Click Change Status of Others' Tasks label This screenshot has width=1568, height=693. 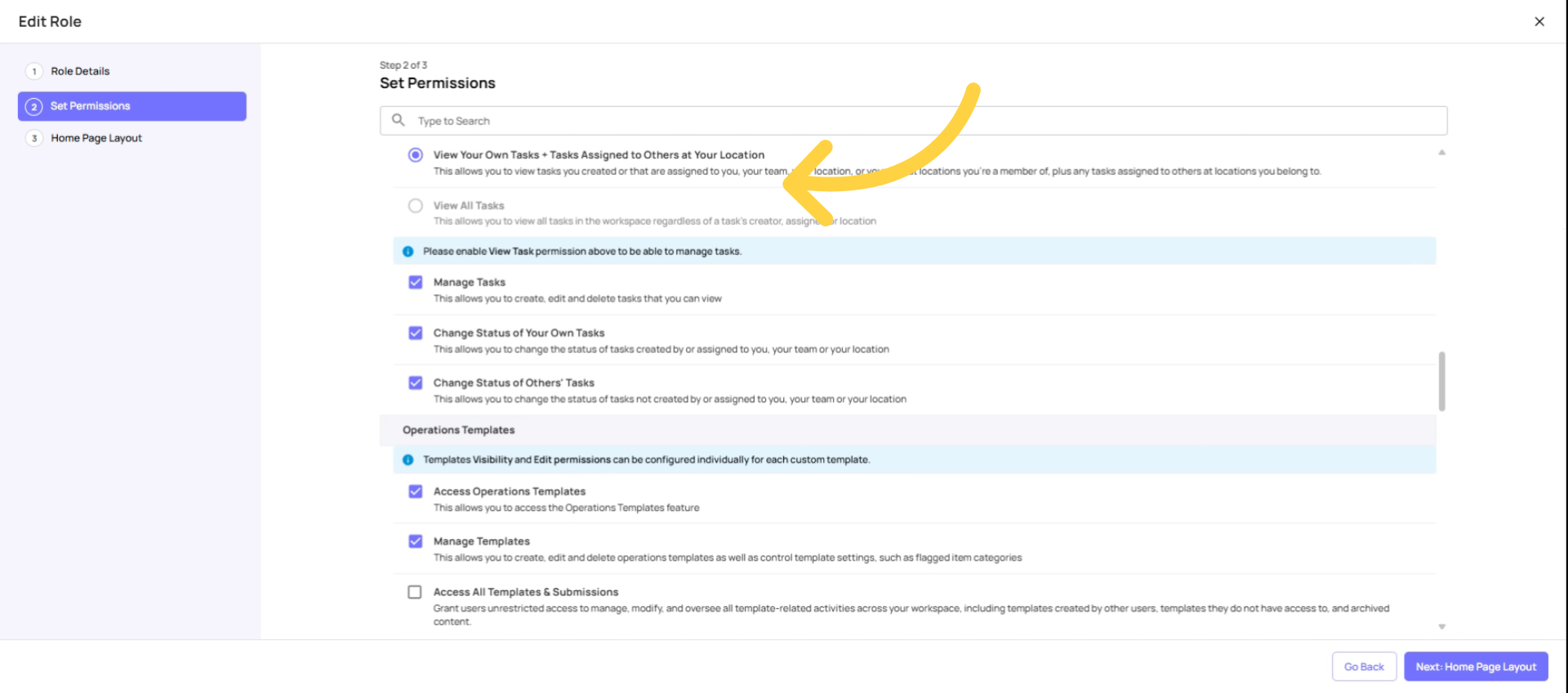tap(514, 383)
